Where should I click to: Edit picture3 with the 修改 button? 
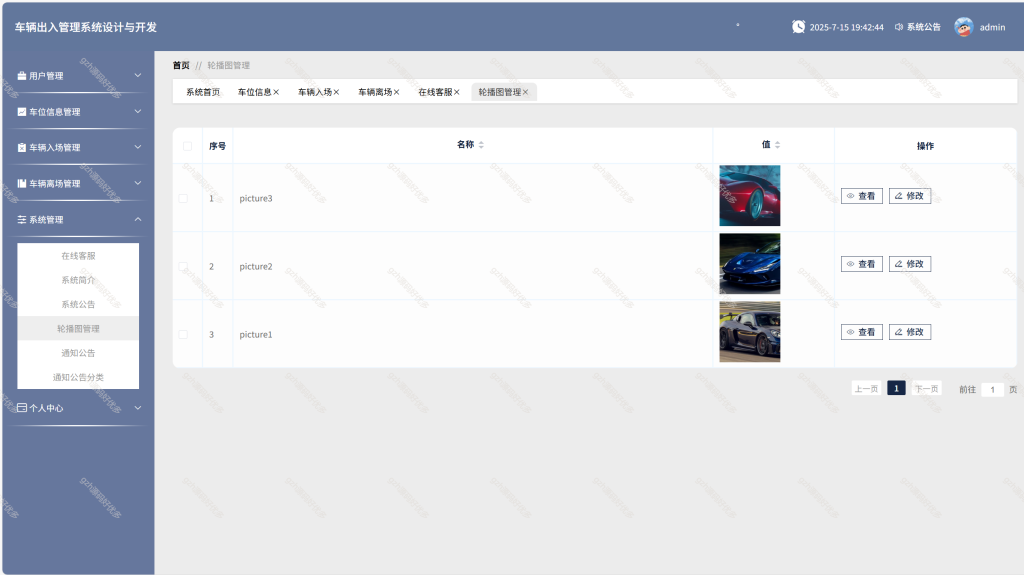[x=910, y=196]
